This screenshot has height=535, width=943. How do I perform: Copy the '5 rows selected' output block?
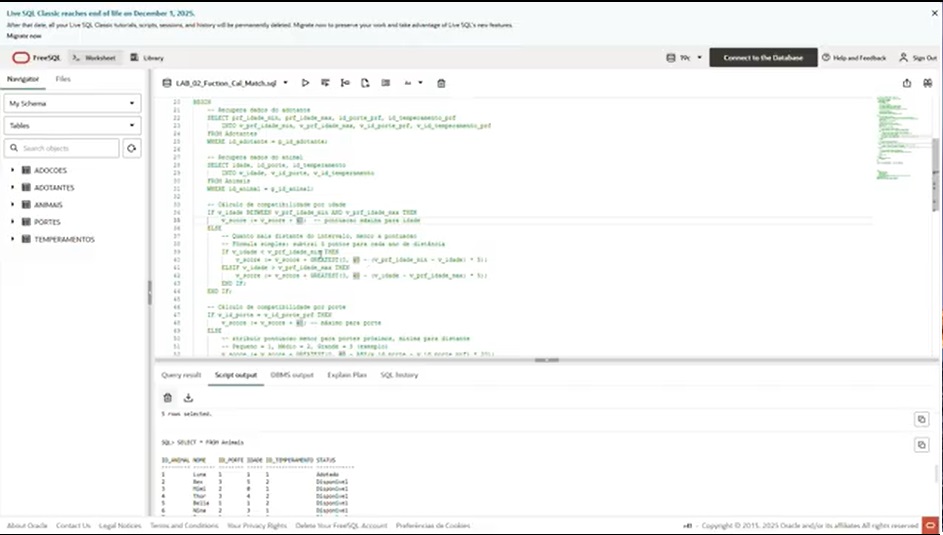coord(920,419)
